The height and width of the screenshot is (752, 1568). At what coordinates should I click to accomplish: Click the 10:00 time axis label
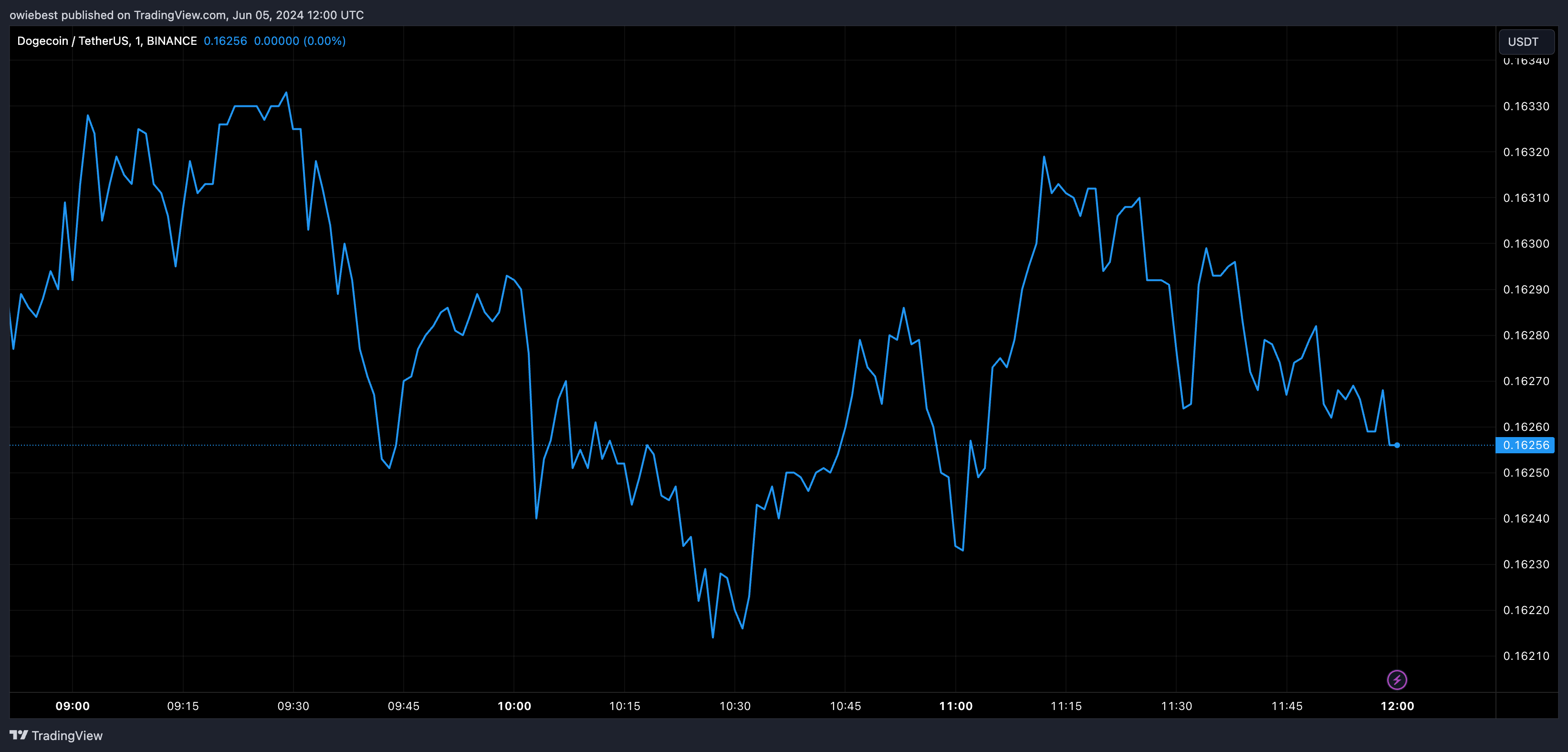coord(514,706)
